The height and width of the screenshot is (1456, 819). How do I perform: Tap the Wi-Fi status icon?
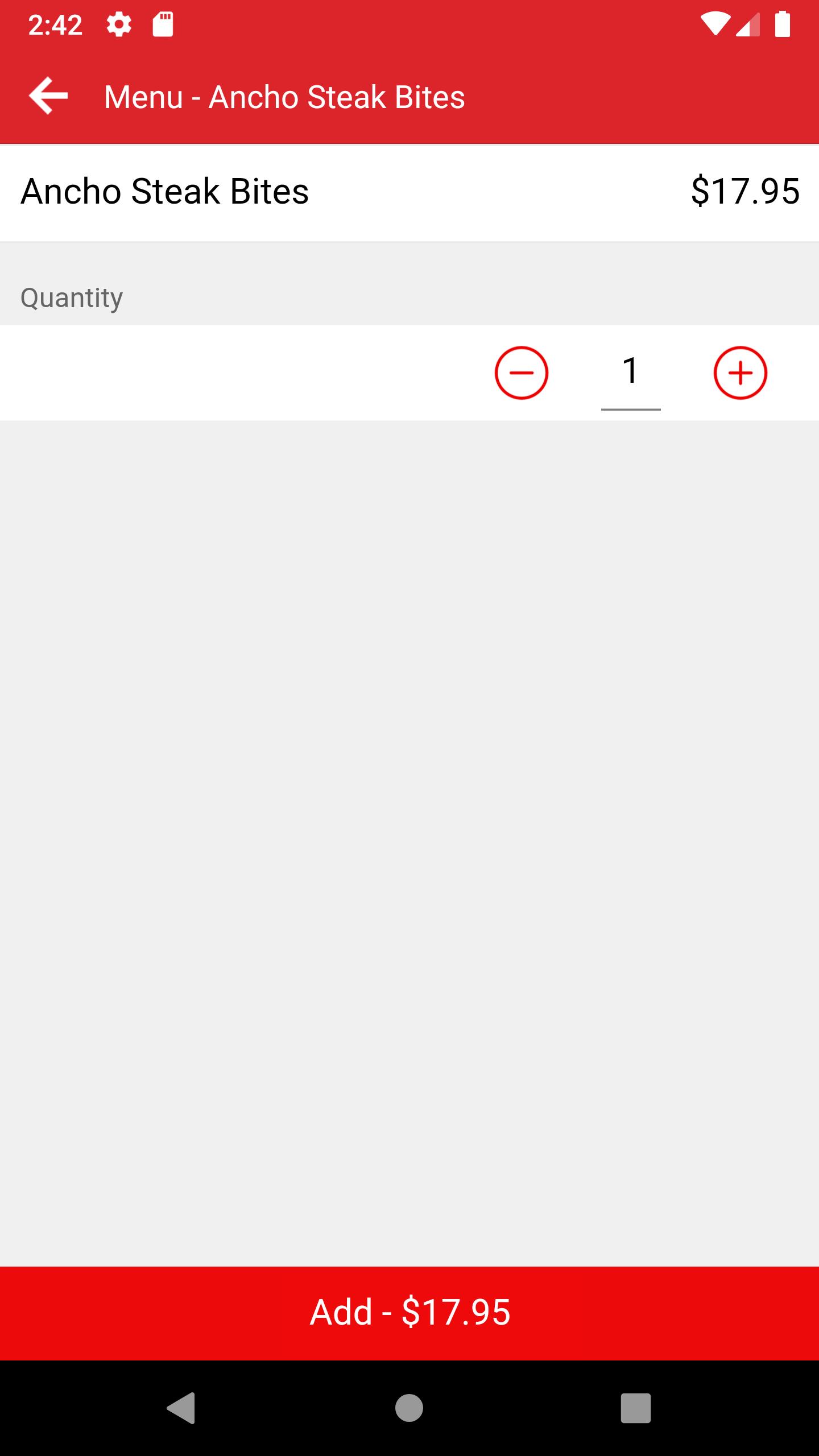coord(715,25)
